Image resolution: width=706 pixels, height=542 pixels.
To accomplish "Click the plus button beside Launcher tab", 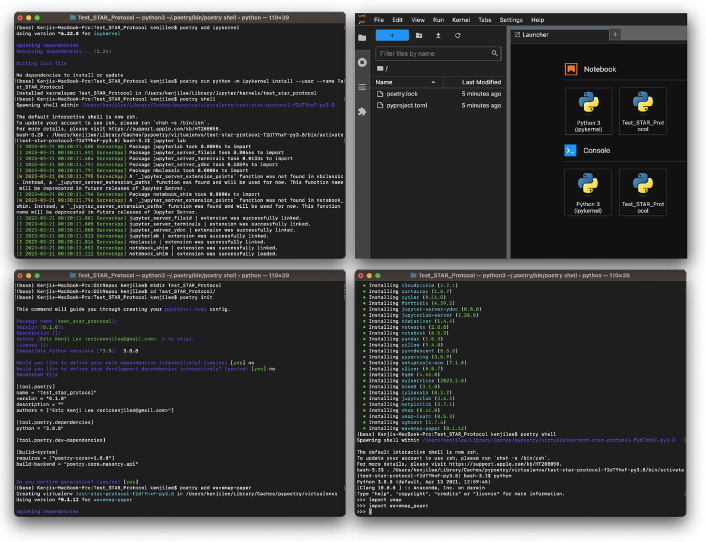I will pyautogui.click(x=615, y=35).
